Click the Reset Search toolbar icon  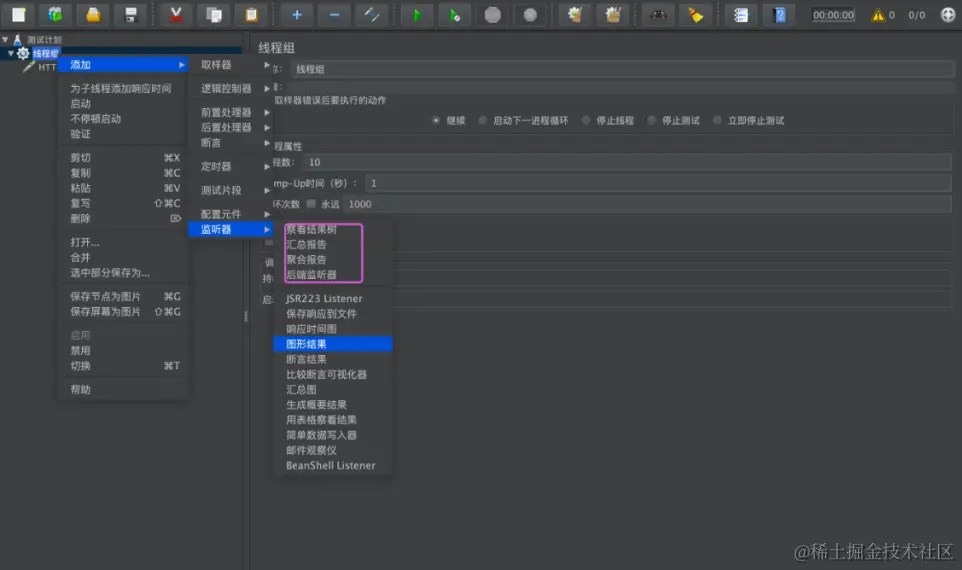click(696, 15)
